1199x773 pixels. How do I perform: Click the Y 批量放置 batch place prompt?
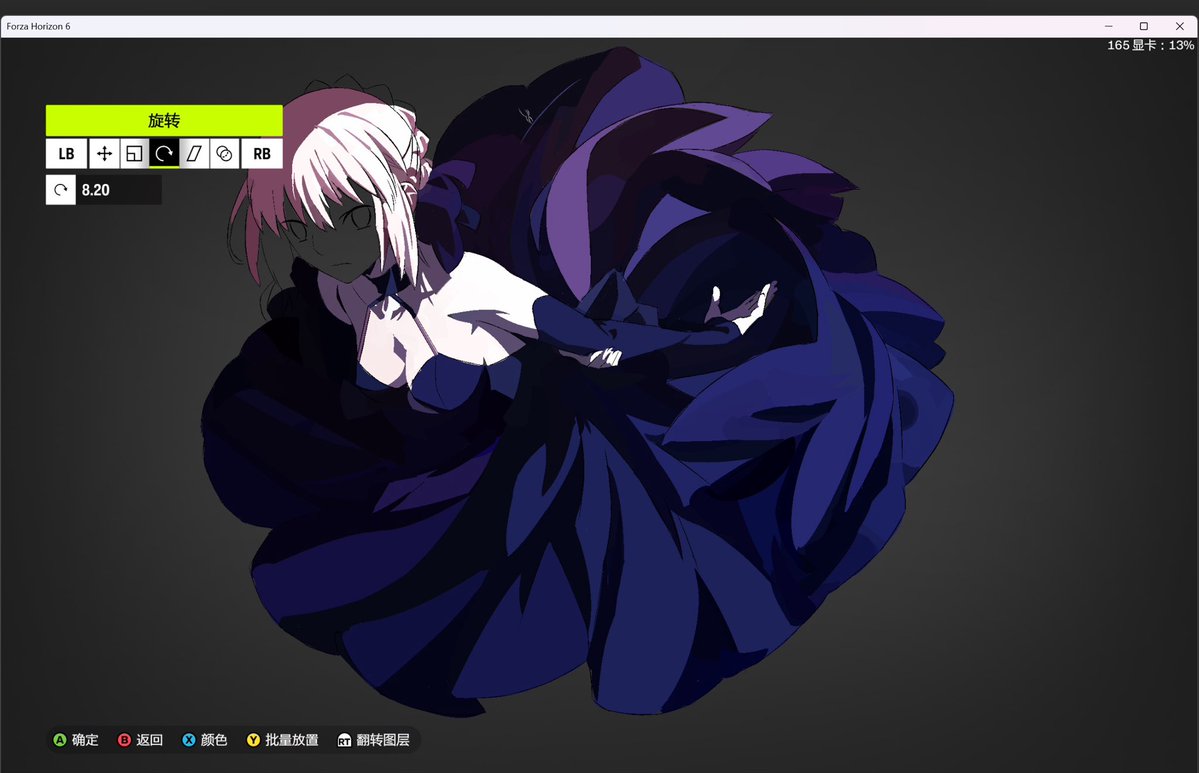[x=282, y=739]
